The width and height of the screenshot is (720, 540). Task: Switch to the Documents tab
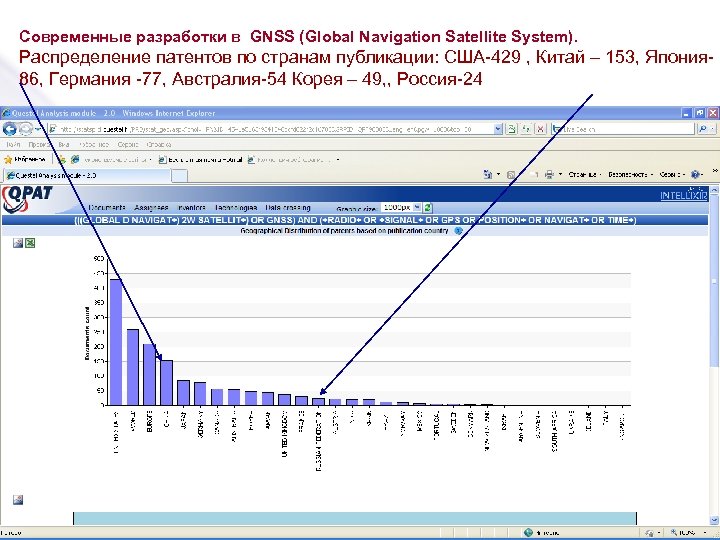[x=107, y=208]
